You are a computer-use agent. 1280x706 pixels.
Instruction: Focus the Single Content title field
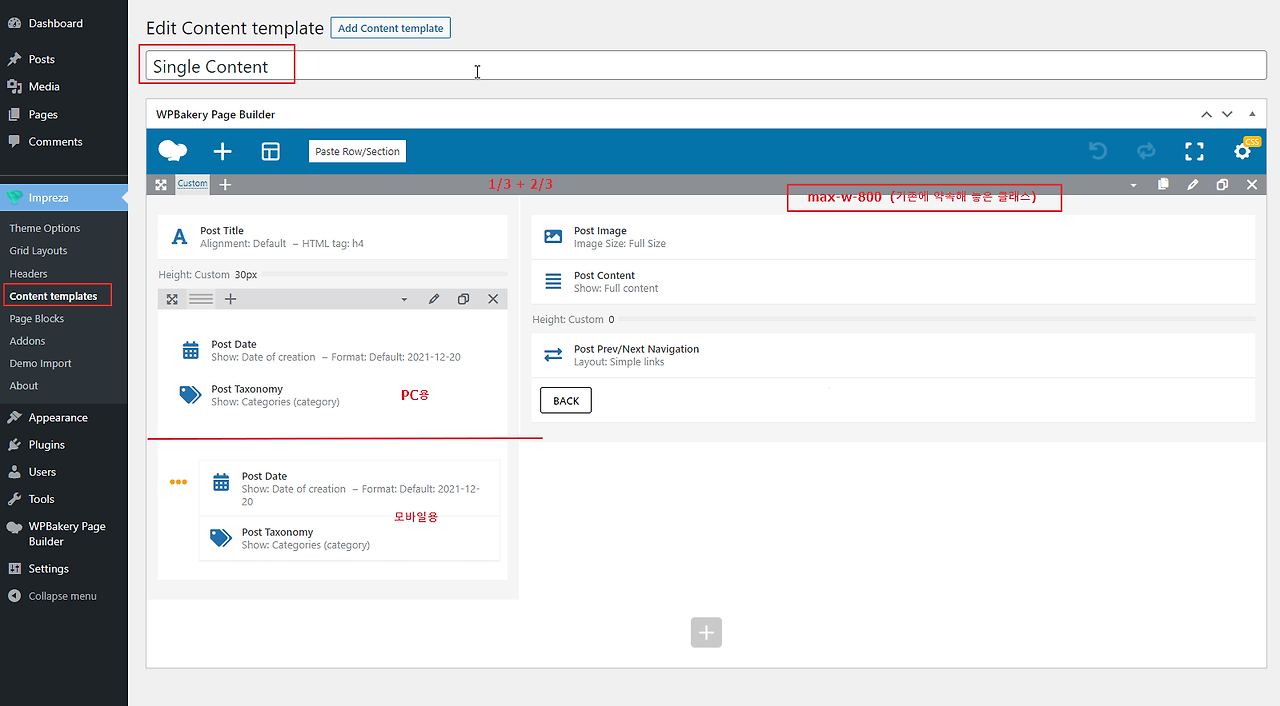click(x=706, y=66)
